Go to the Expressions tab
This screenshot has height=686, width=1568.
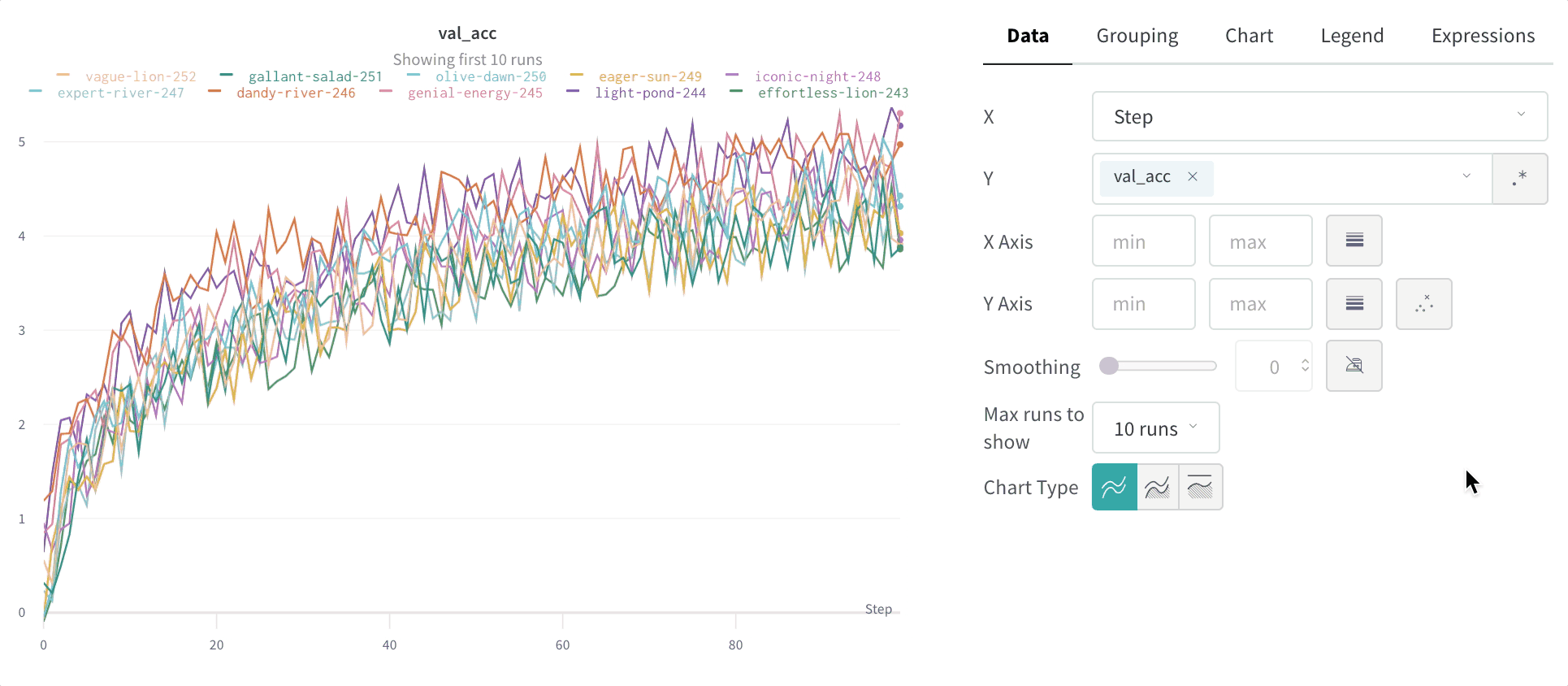1483,36
